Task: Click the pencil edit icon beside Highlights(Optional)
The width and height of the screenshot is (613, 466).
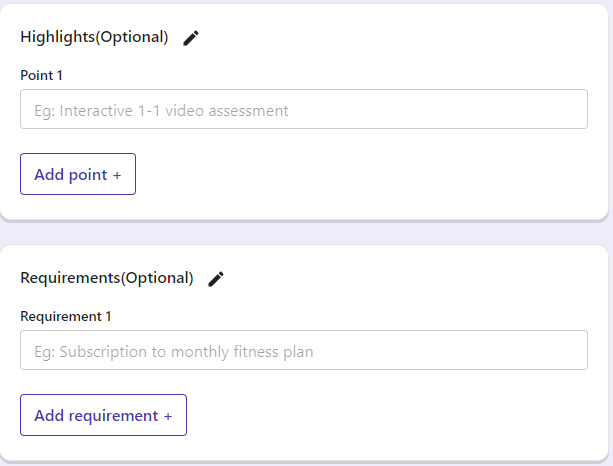Action: pos(191,38)
